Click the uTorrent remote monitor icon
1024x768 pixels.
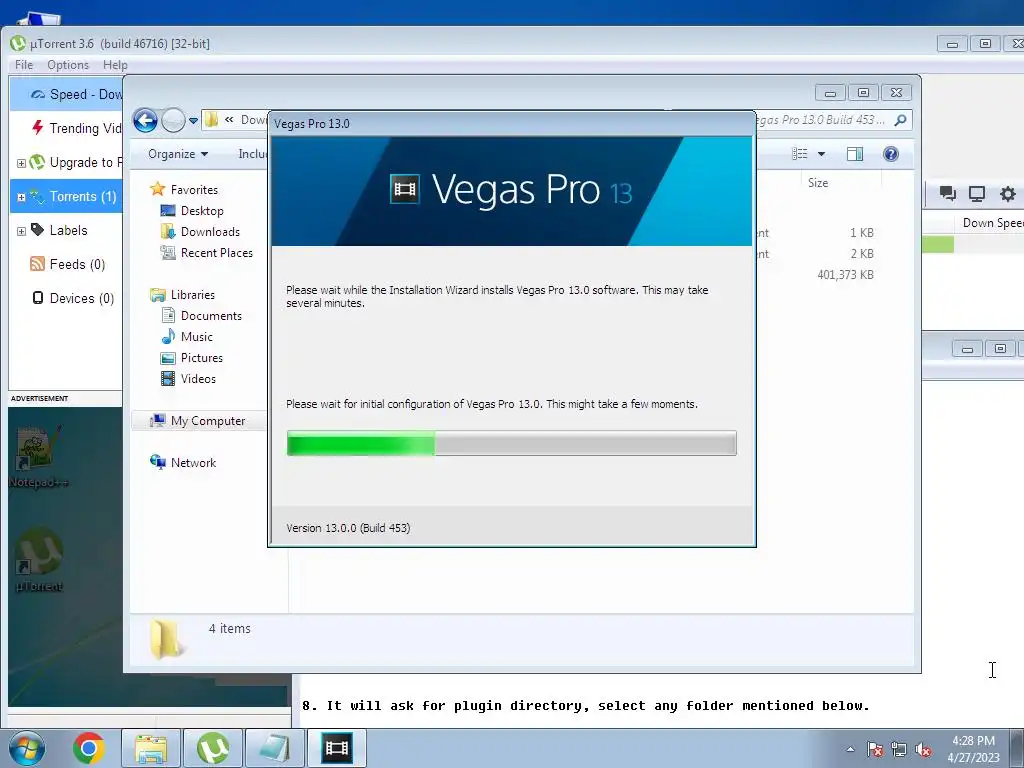[x=977, y=193]
